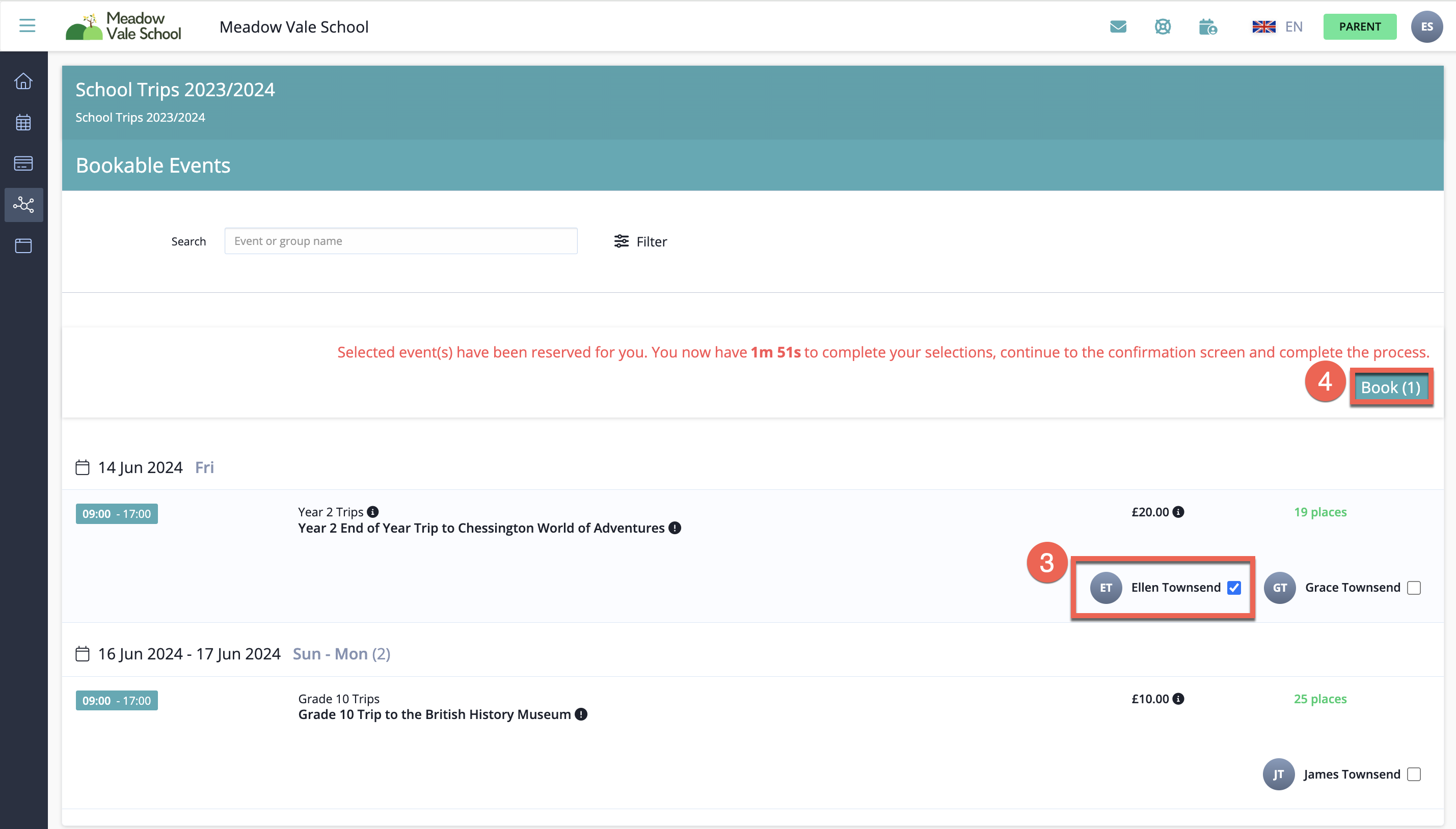The width and height of the screenshot is (1456, 829).
Task: Open the mail messages icon
Action: tap(1118, 27)
